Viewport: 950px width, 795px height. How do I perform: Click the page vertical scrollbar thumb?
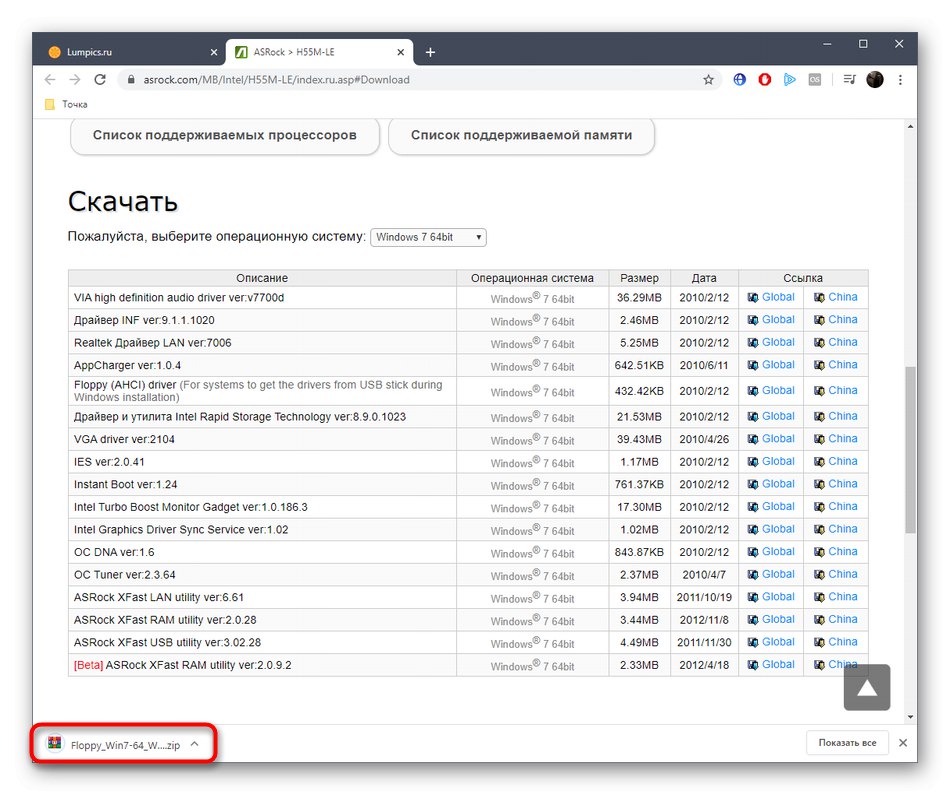(x=910, y=450)
